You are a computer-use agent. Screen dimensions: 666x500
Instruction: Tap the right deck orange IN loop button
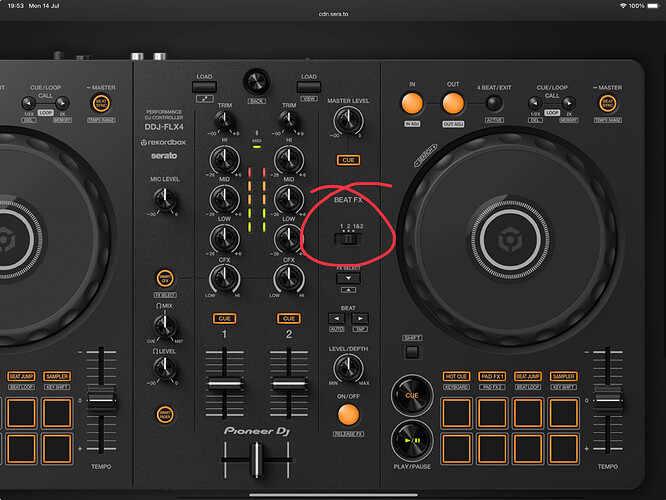pyautogui.click(x=412, y=104)
